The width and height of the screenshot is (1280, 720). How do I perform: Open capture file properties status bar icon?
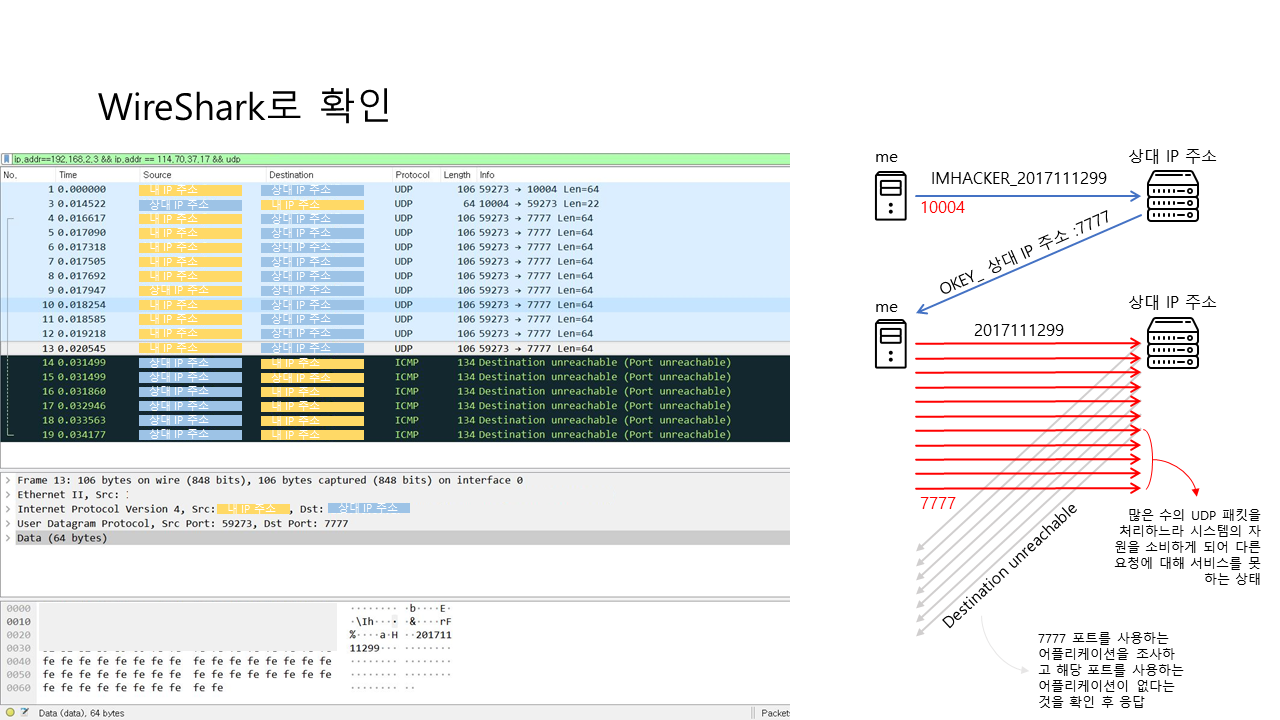coord(24,713)
